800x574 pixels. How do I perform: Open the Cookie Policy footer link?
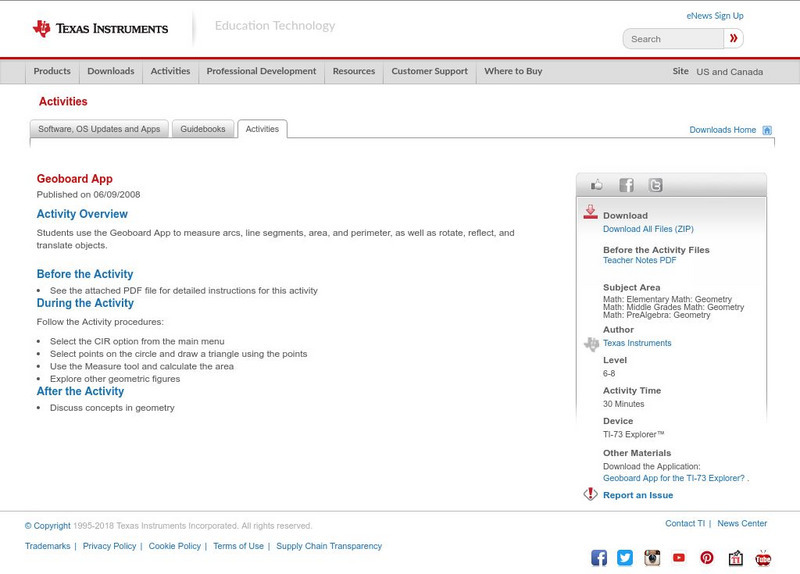click(x=174, y=546)
